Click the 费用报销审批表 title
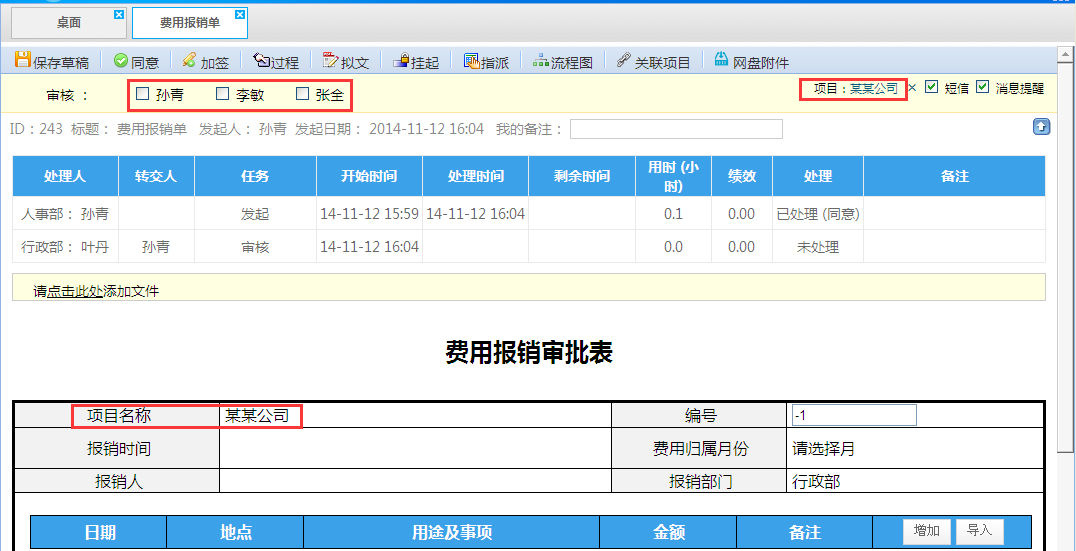The height and width of the screenshot is (551, 1076). [529, 353]
